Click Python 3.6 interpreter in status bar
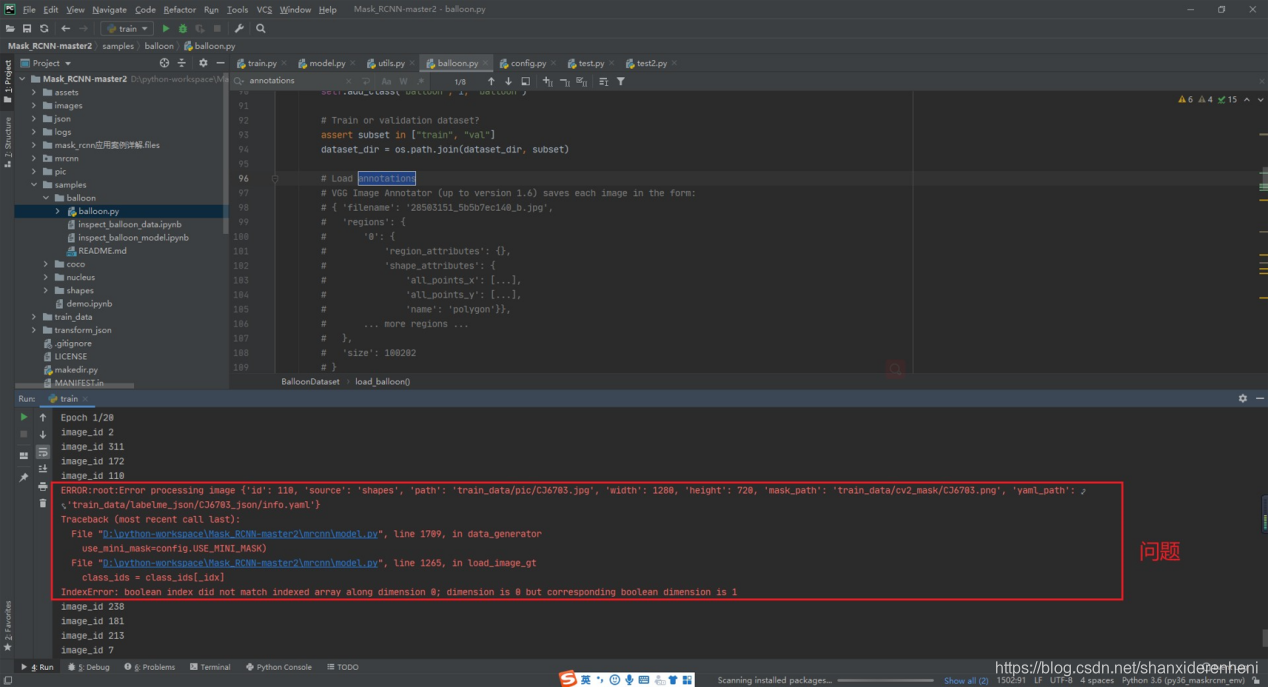The image size is (1268, 687). pyautogui.click(x=1185, y=680)
